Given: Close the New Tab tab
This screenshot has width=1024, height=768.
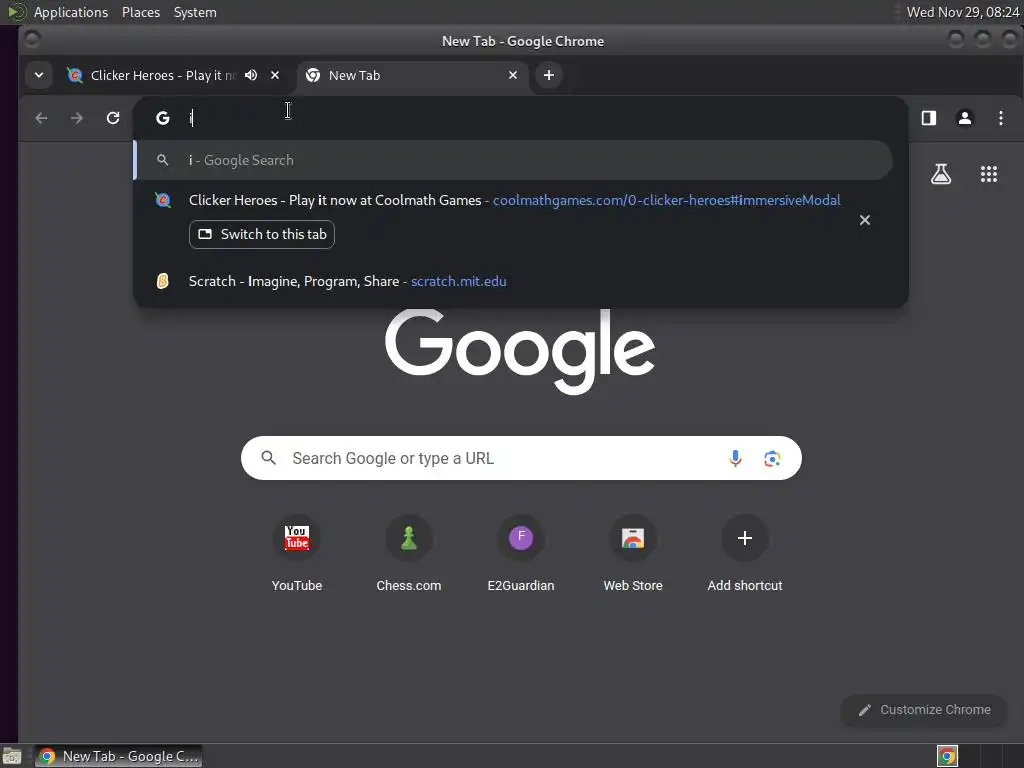Looking at the screenshot, I should [x=513, y=75].
